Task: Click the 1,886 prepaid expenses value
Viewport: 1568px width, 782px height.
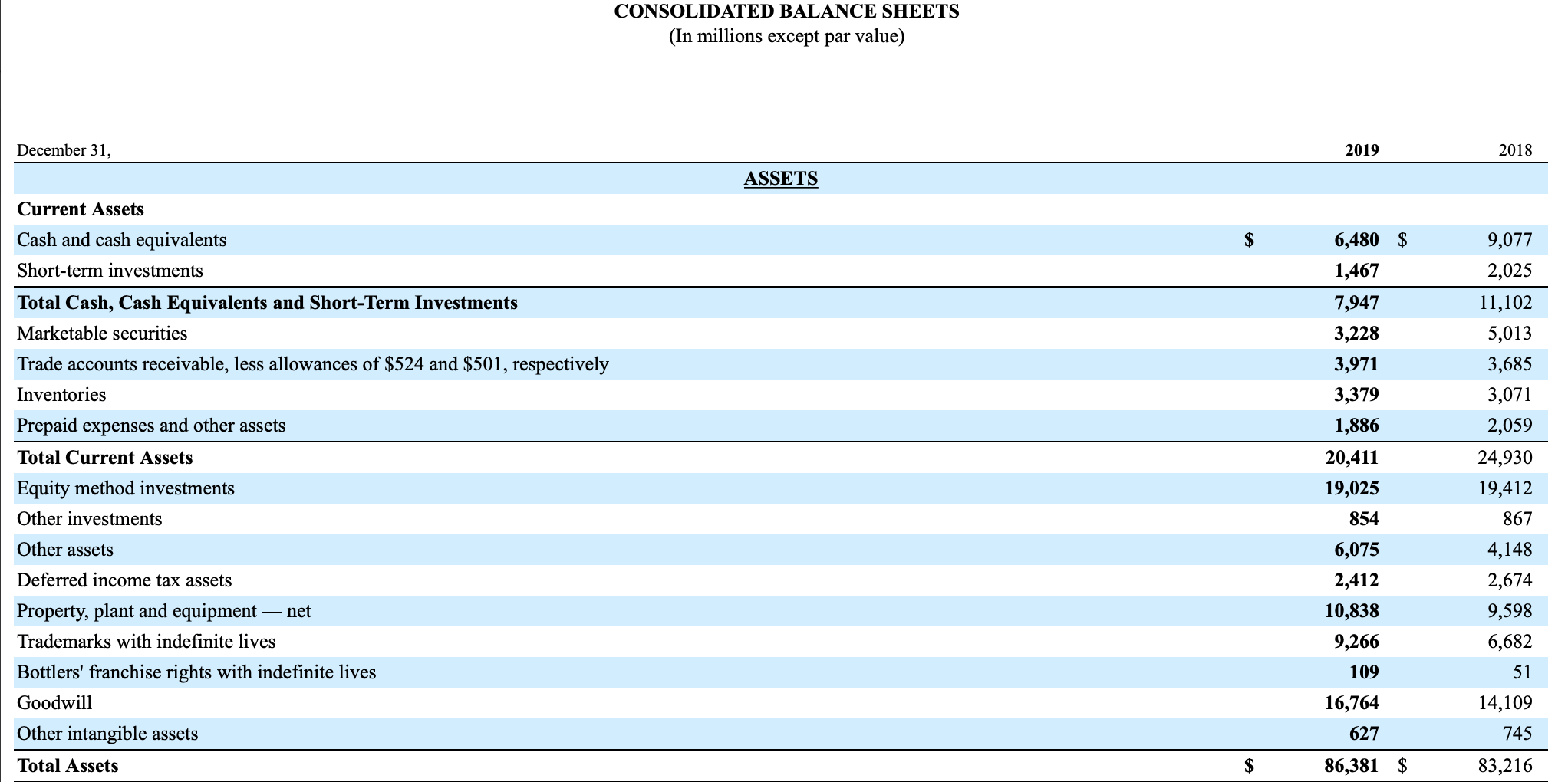Action: [x=1356, y=426]
